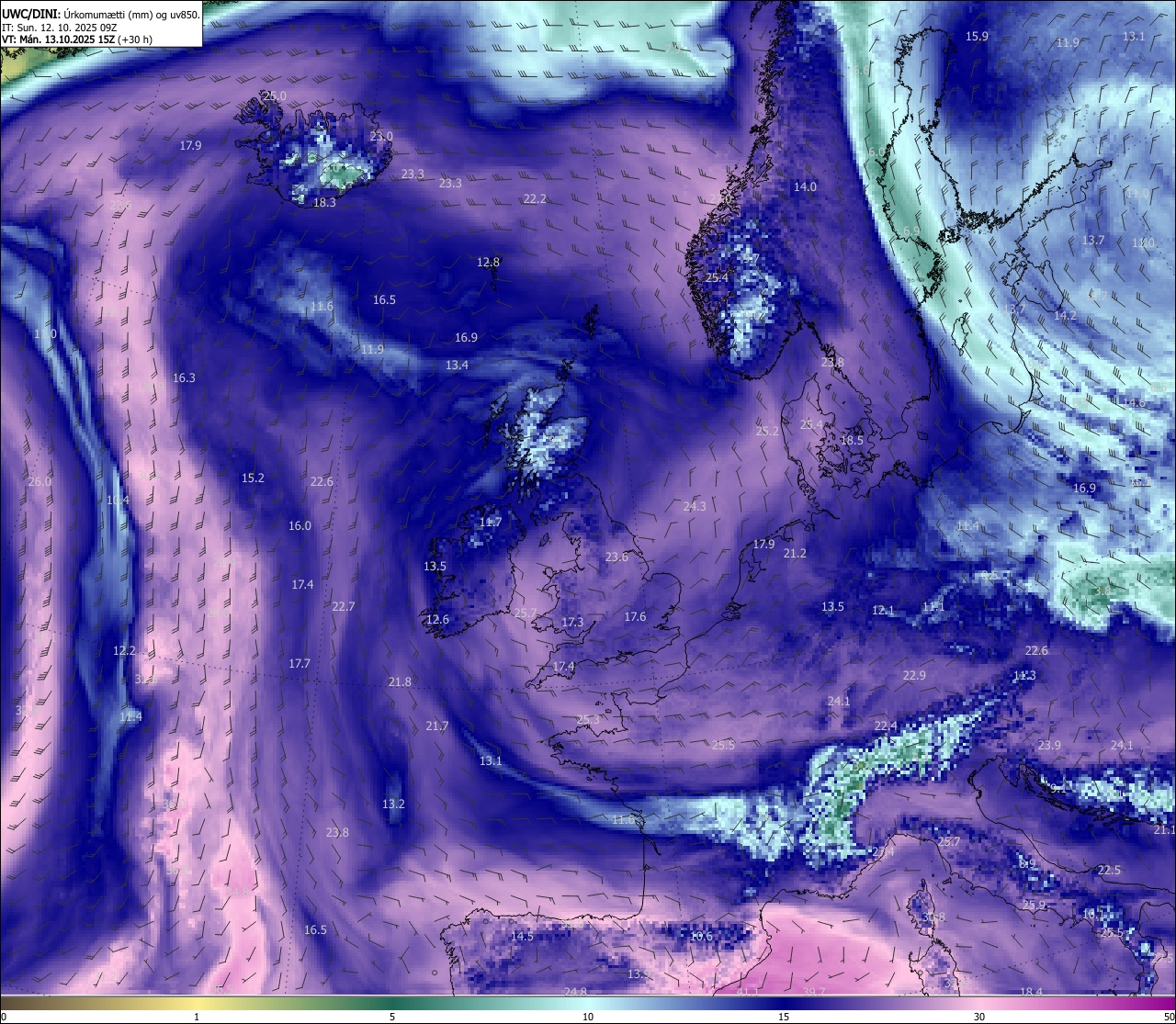The image size is (1176, 1024).
Task: Click the 18.3 value south of Iceland
Action: (324, 202)
